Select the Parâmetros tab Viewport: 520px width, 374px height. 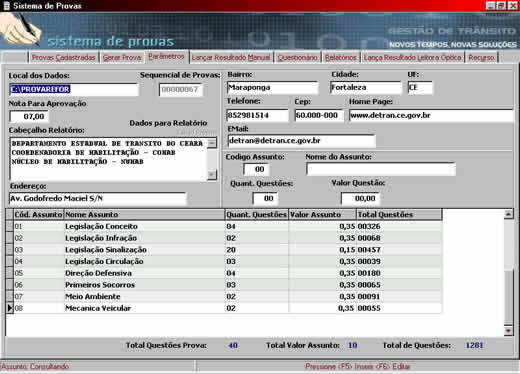coord(166,56)
